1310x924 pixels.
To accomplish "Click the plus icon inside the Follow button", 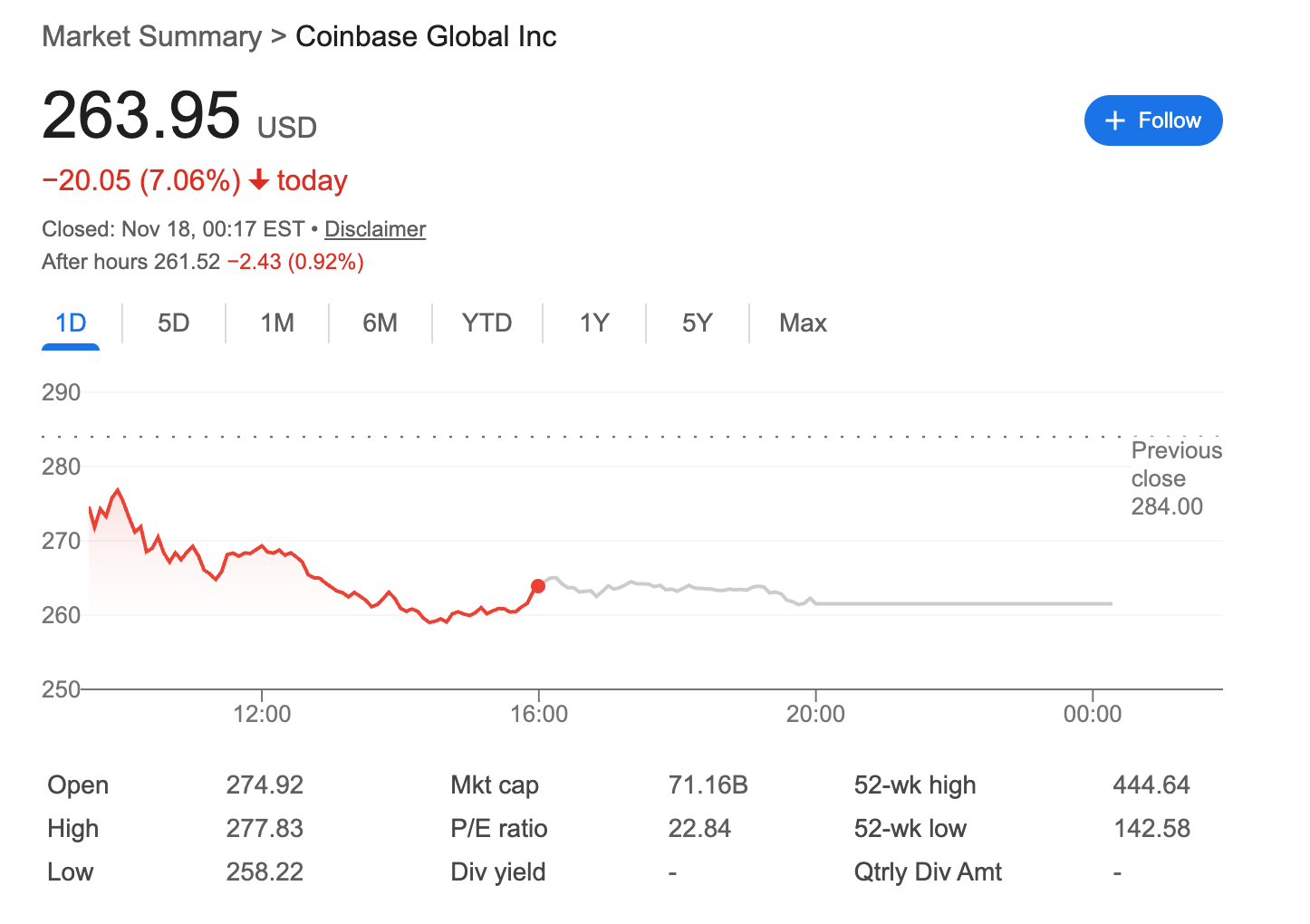I will point(1114,120).
